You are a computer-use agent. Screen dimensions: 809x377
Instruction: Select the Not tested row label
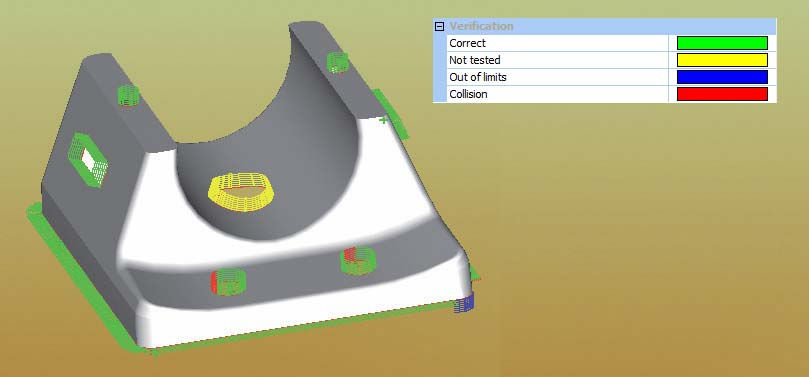[x=475, y=60]
